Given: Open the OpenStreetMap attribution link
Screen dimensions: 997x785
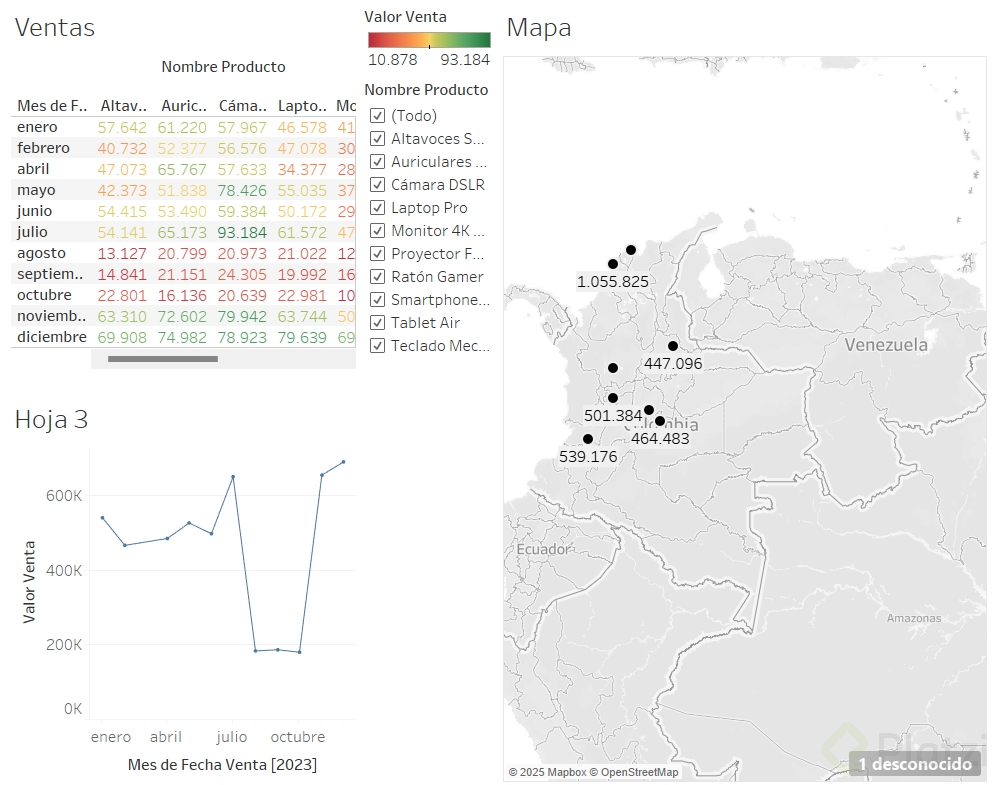Looking at the screenshot, I should 633,772.
